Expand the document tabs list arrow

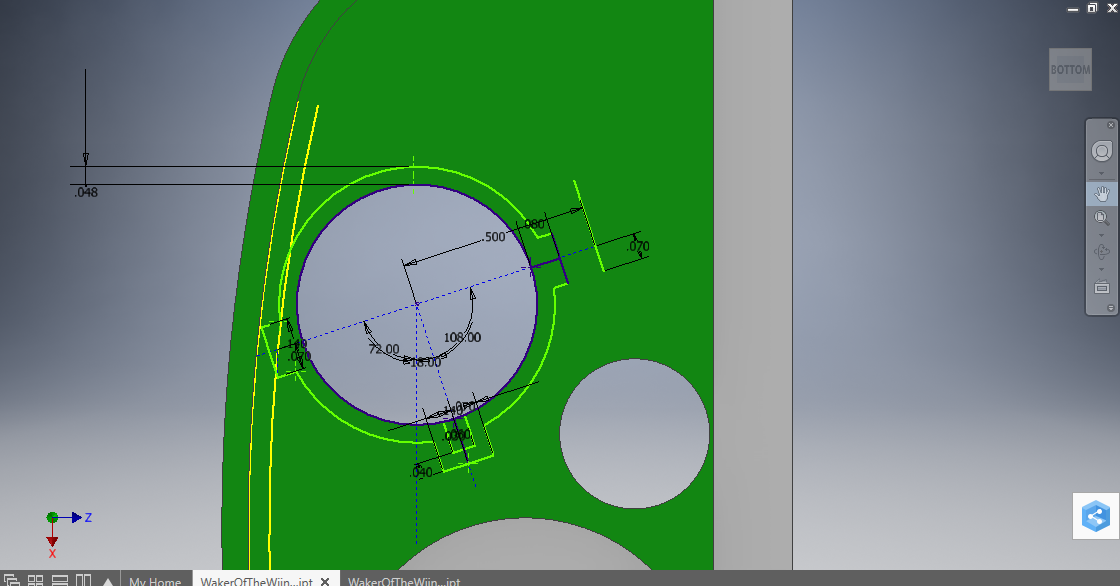tap(108, 581)
